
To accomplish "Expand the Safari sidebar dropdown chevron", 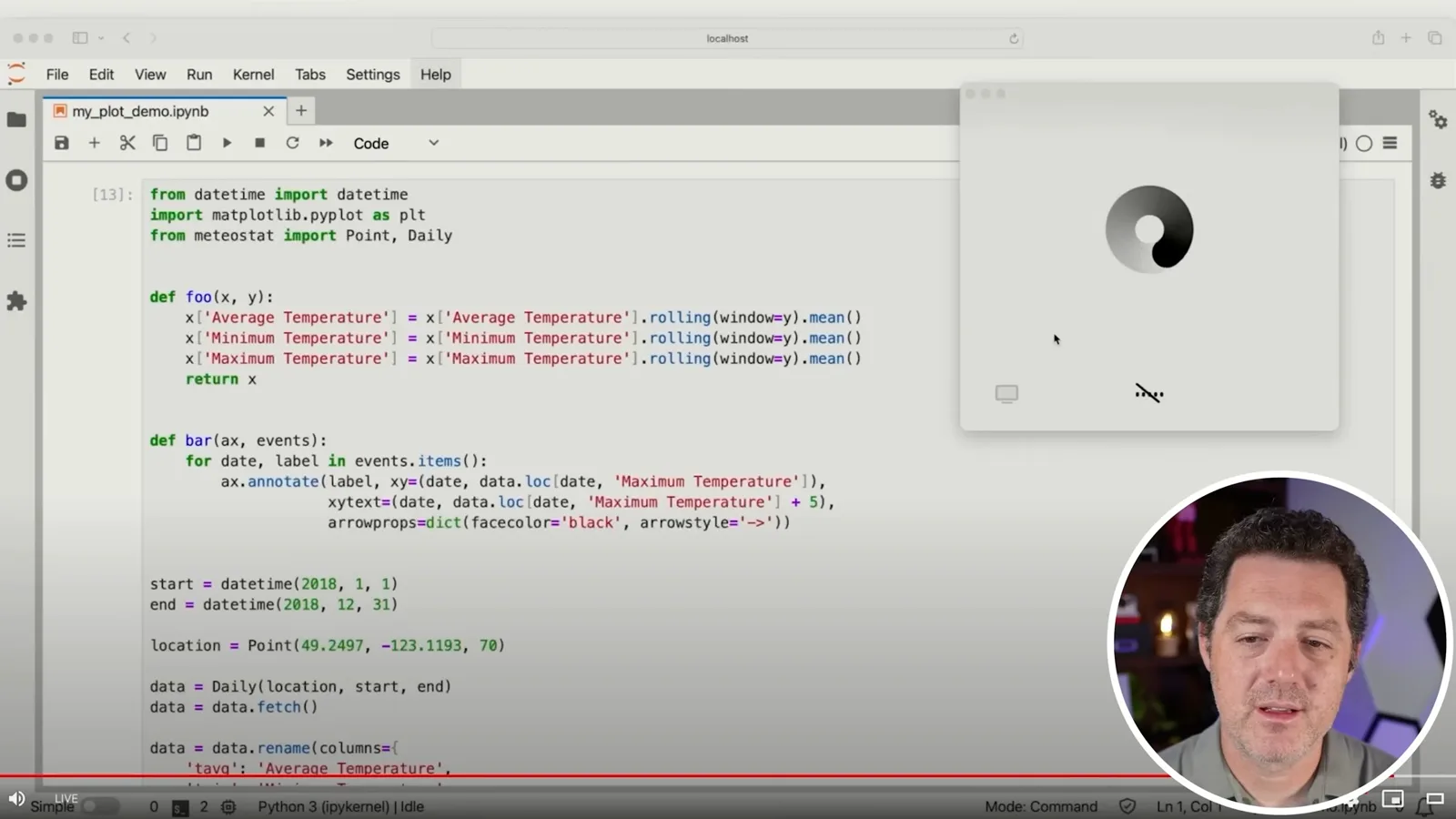I will 101,38.
